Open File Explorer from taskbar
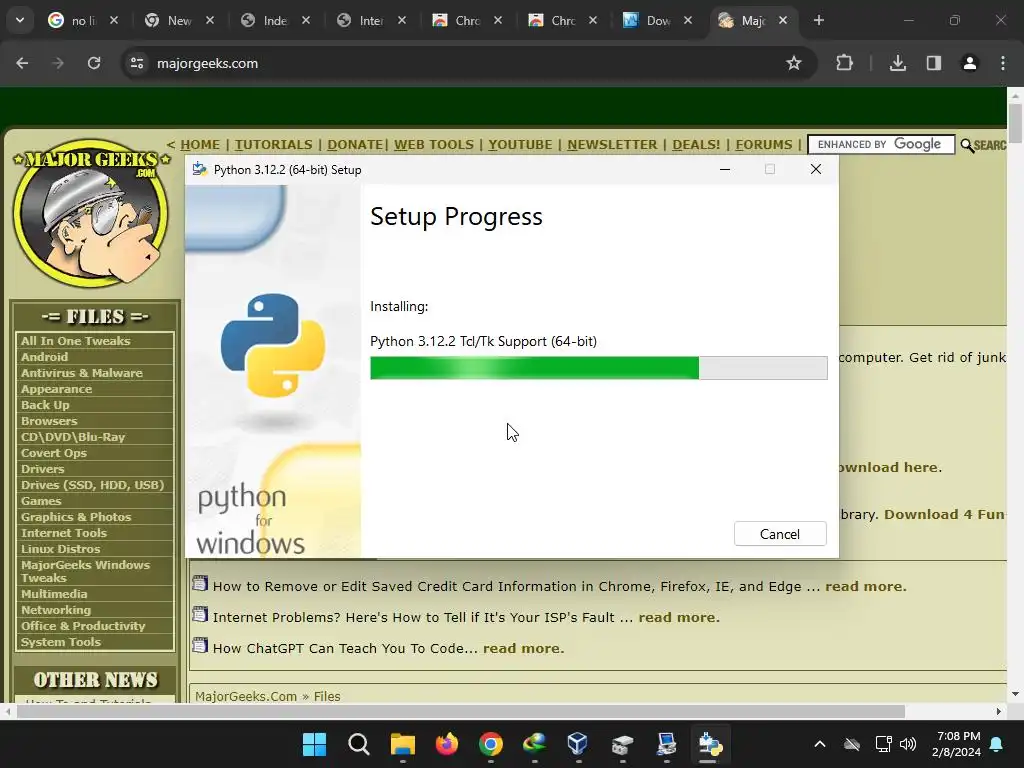 403,744
